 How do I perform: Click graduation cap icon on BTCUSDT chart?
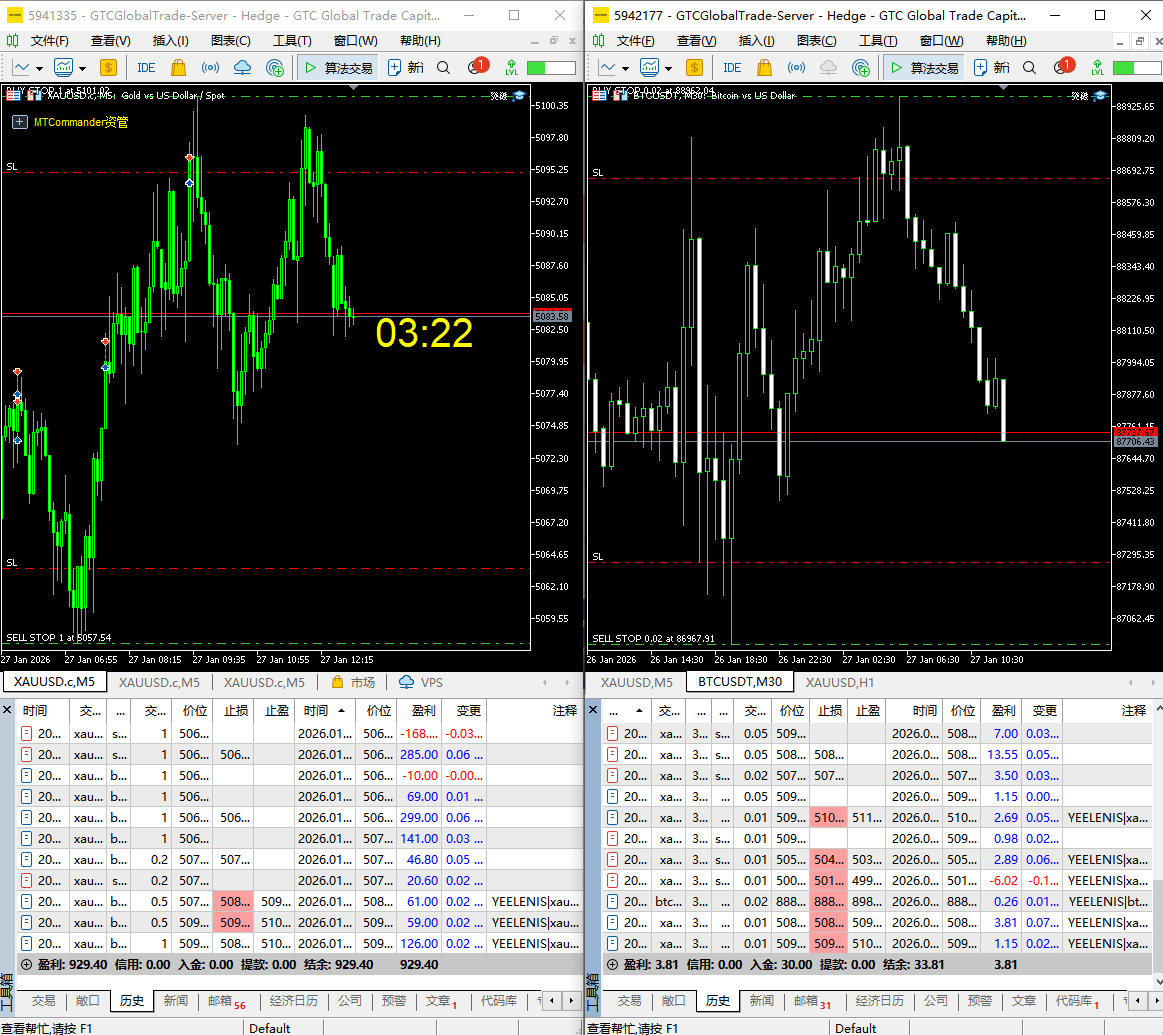pyautogui.click(x=1101, y=96)
